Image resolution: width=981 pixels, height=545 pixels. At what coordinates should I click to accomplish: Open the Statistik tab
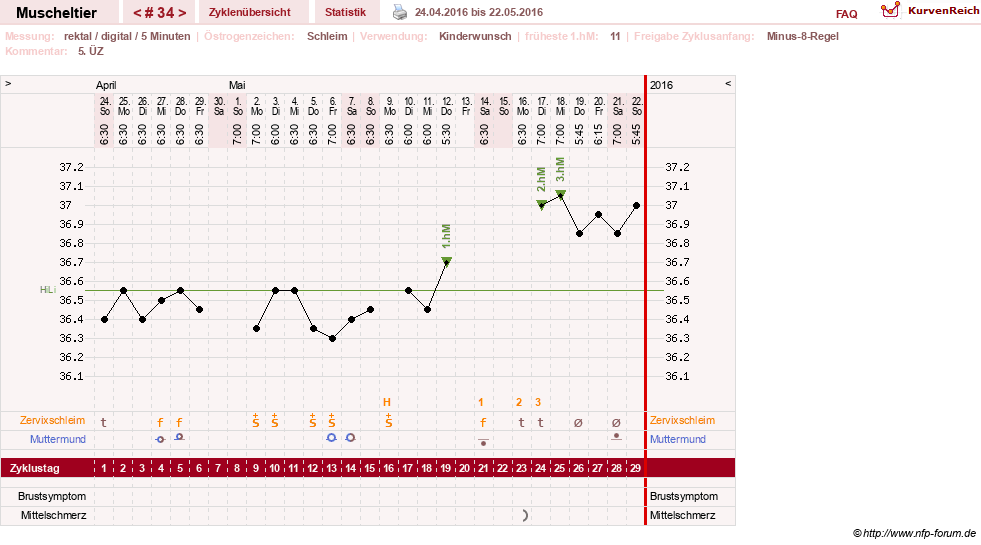pyautogui.click(x=345, y=12)
